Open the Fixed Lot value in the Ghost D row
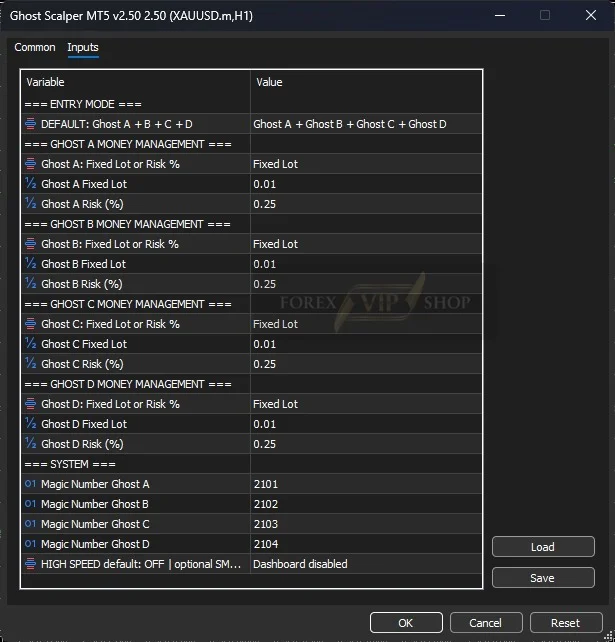This screenshot has height=642, width=615. pos(366,404)
